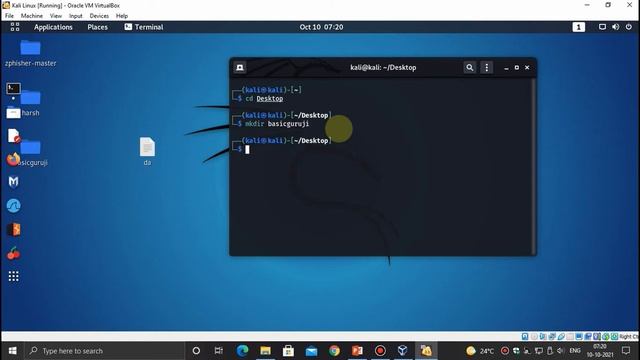Click the volume icon in Kali top bar

[616, 27]
